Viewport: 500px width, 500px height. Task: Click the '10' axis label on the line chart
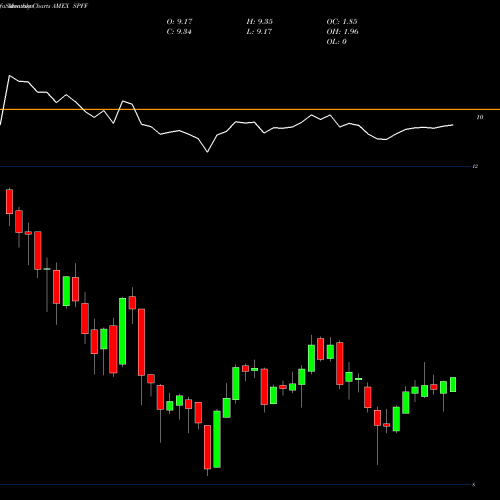click(480, 117)
